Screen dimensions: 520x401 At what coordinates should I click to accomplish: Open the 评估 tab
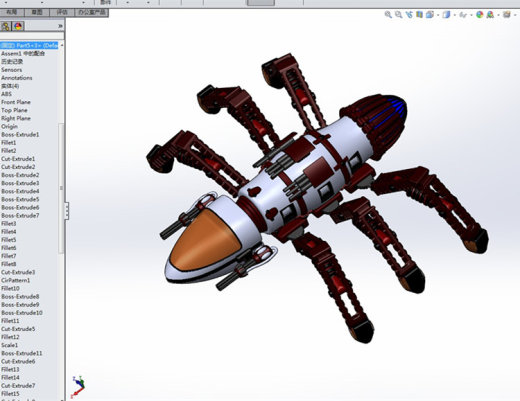(x=62, y=13)
